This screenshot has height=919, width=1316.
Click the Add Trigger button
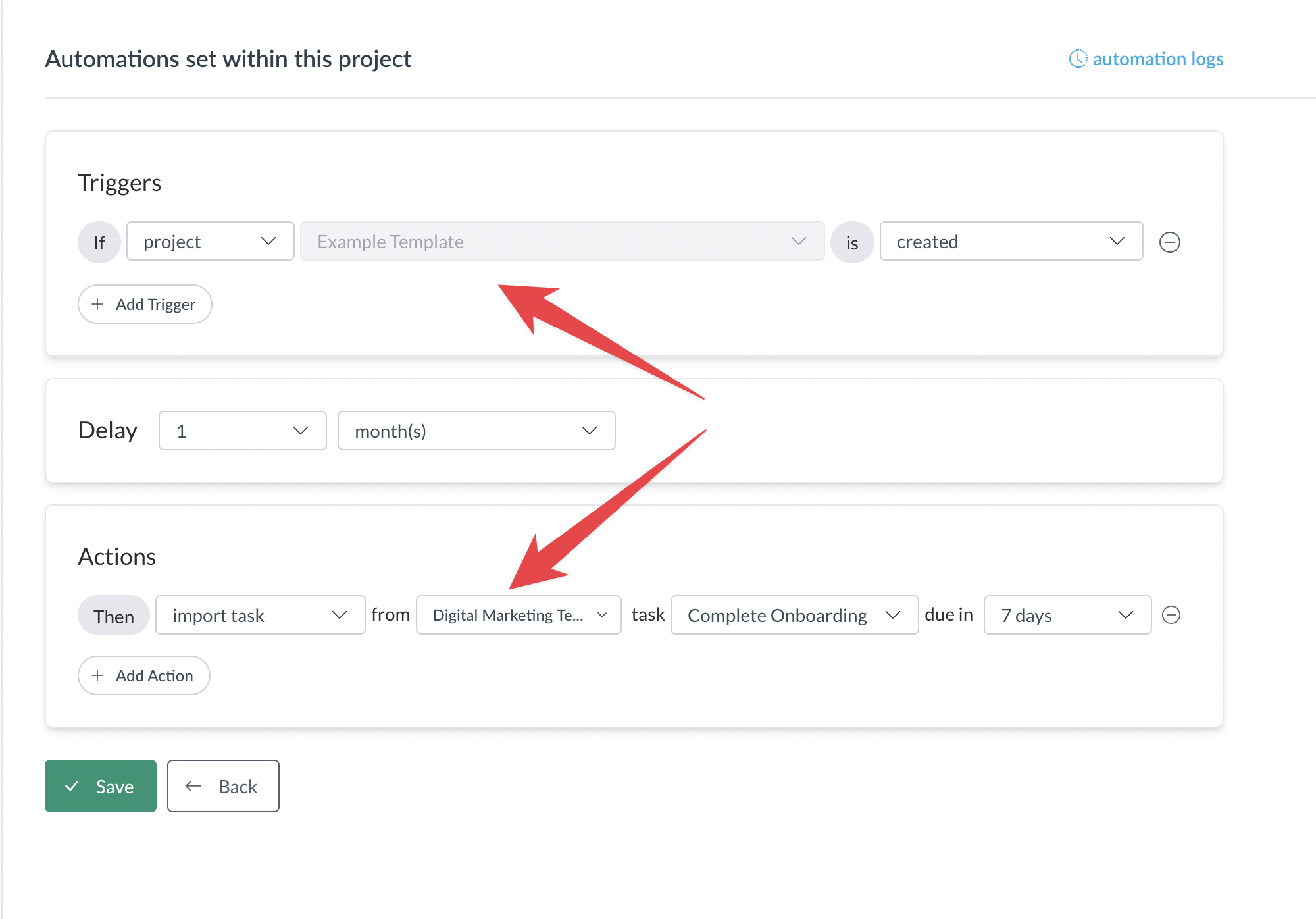tap(145, 304)
